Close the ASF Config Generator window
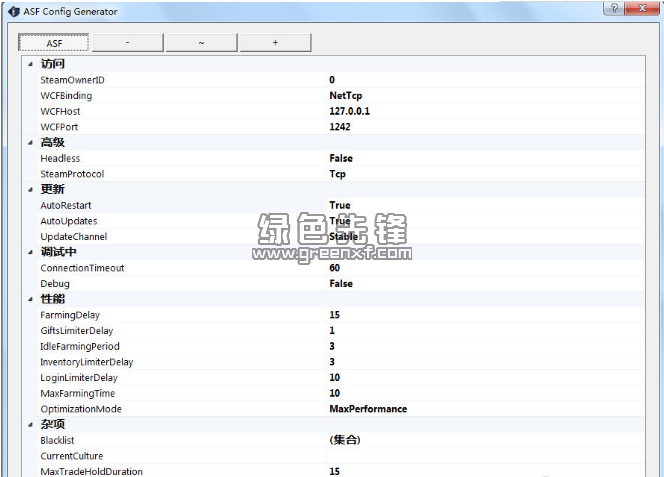 tap(642, 8)
